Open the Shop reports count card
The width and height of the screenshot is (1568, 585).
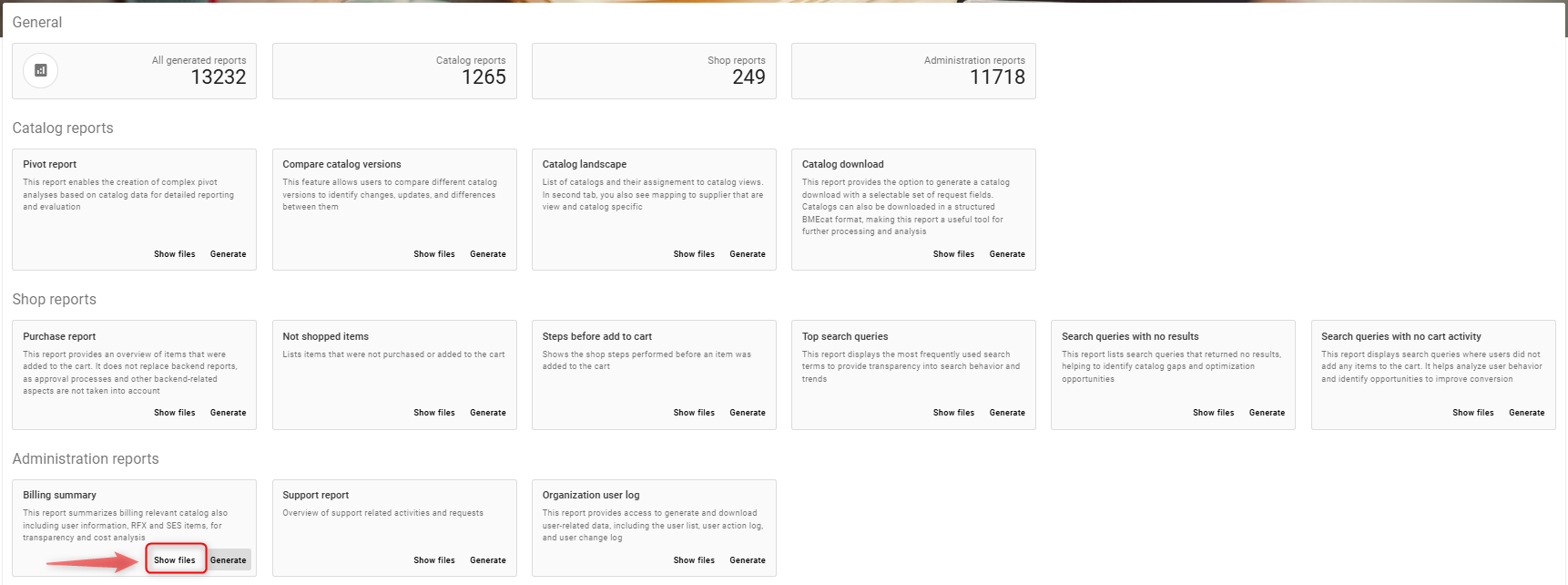click(654, 71)
